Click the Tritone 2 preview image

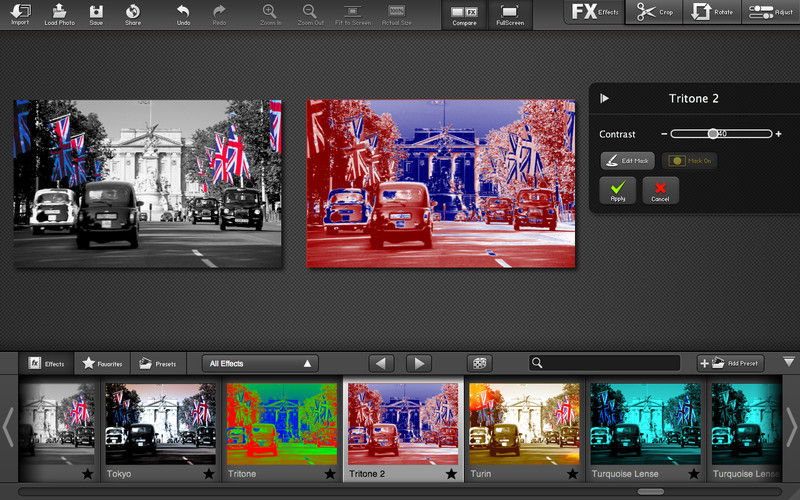(441, 184)
